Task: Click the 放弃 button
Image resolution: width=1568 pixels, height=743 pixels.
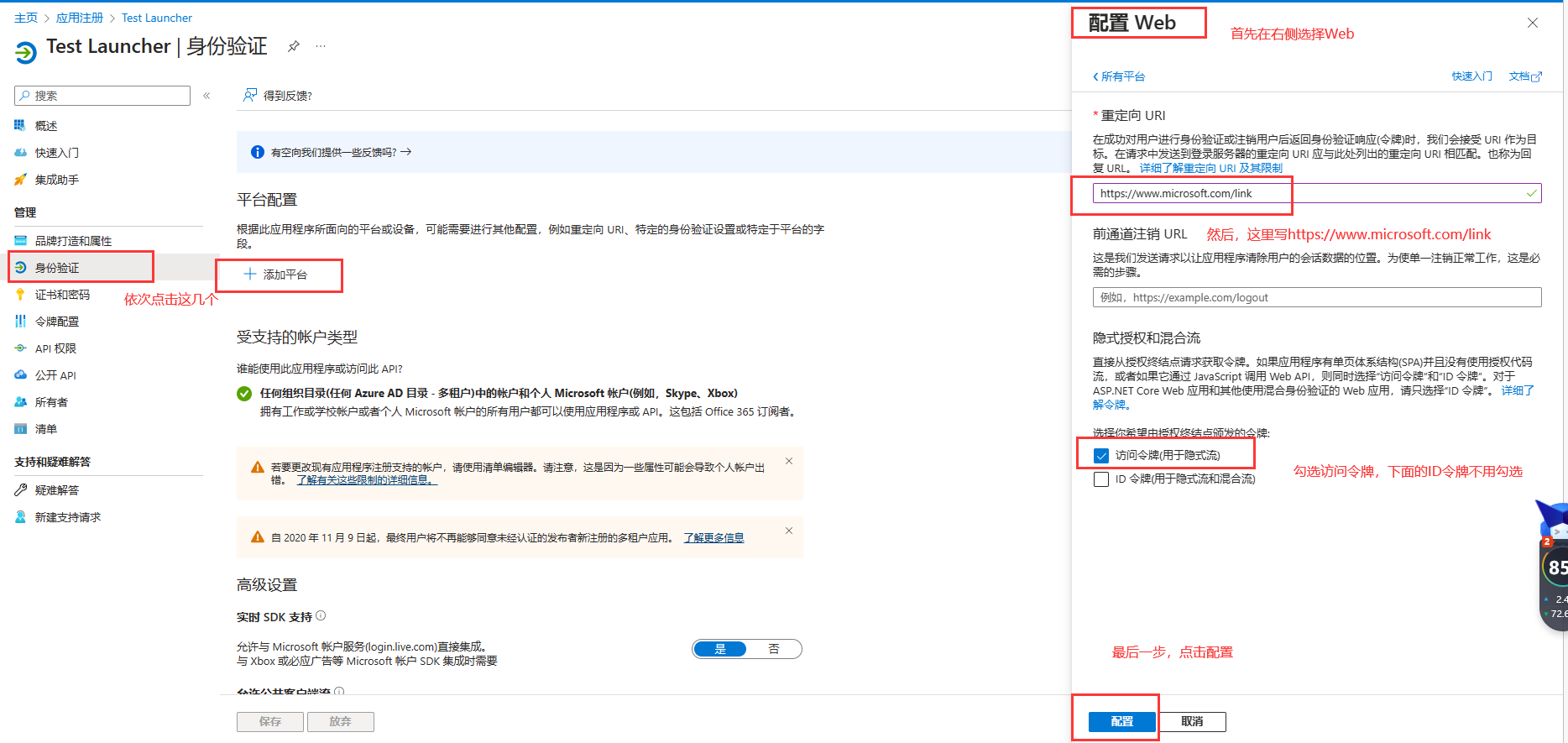Action: coord(340,722)
